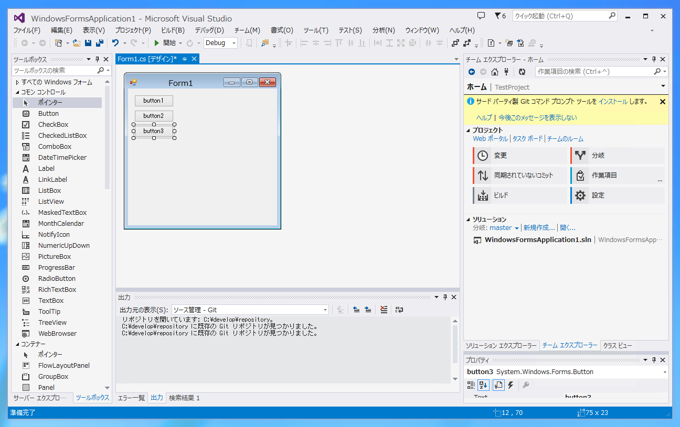Dismiss the yellow Git notification bar
The image size is (680, 427).
click(x=662, y=101)
